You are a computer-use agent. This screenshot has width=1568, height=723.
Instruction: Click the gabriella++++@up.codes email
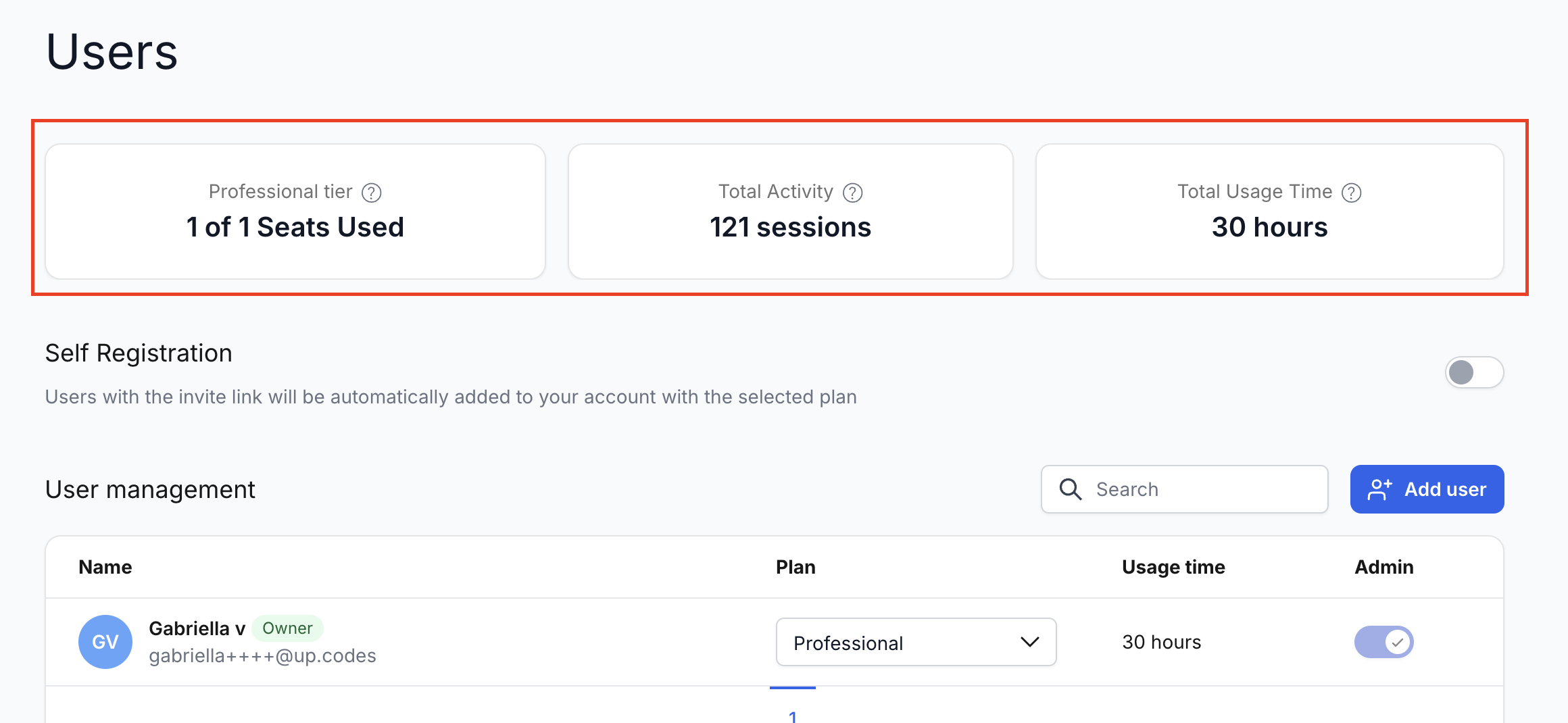tap(262, 656)
